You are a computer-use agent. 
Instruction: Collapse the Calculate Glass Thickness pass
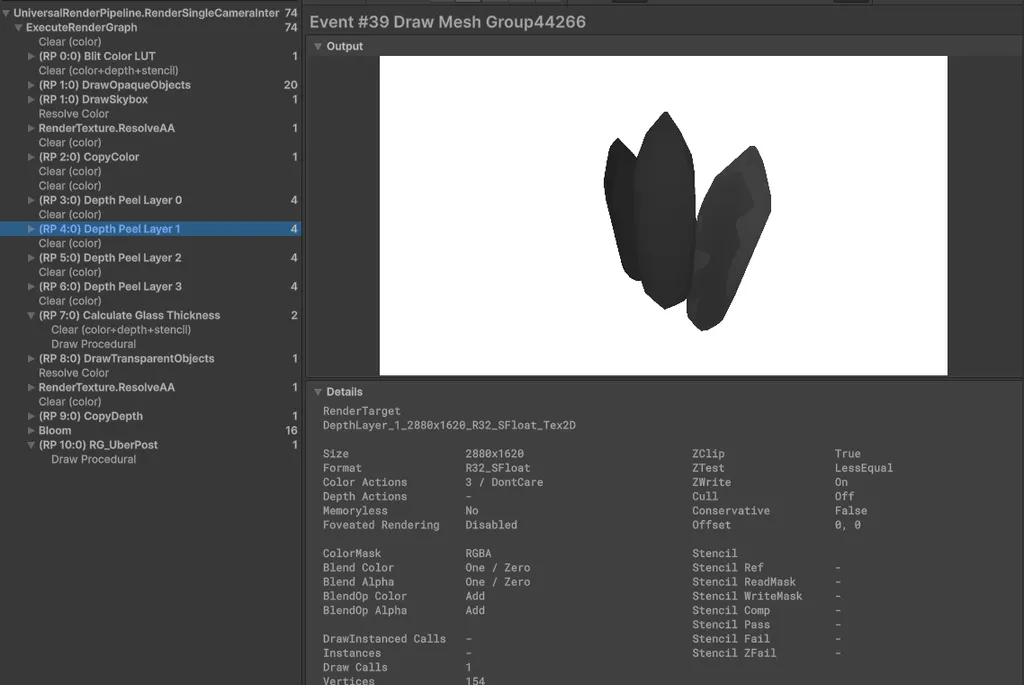(31, 316)
